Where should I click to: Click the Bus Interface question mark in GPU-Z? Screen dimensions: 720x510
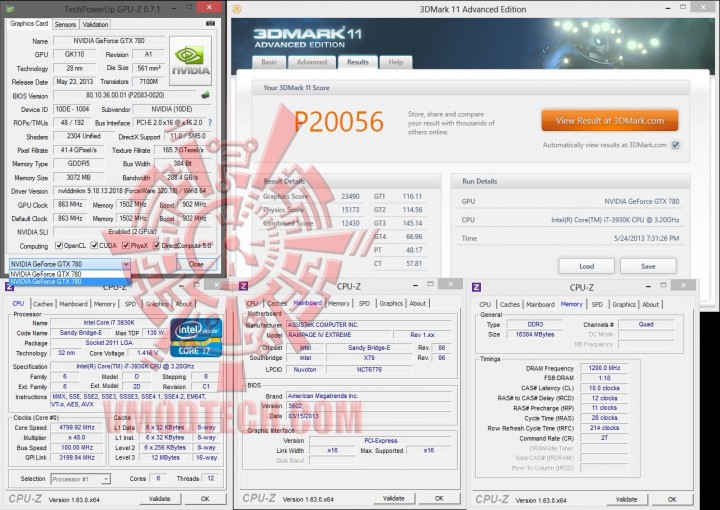click(x=210, y=123)
